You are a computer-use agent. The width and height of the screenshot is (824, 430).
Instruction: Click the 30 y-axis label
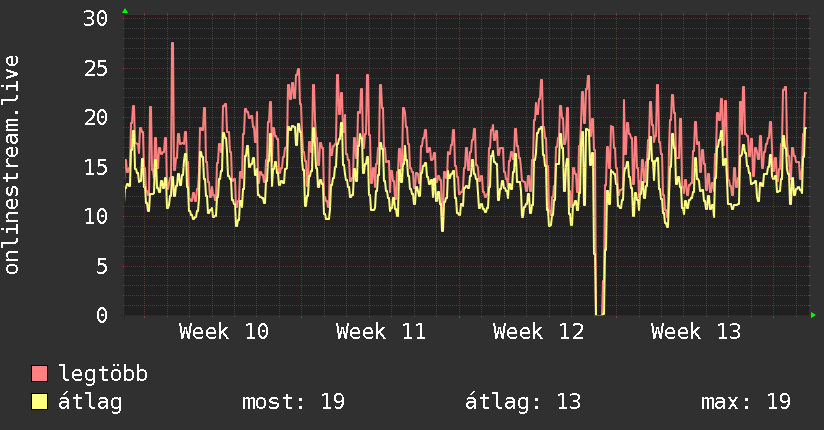96,19
